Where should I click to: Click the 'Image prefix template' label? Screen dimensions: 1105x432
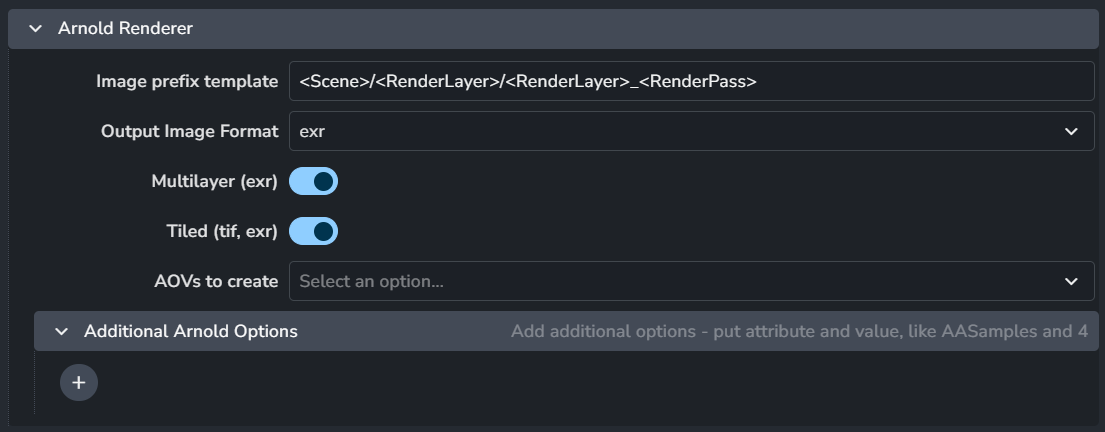[187, 82]
